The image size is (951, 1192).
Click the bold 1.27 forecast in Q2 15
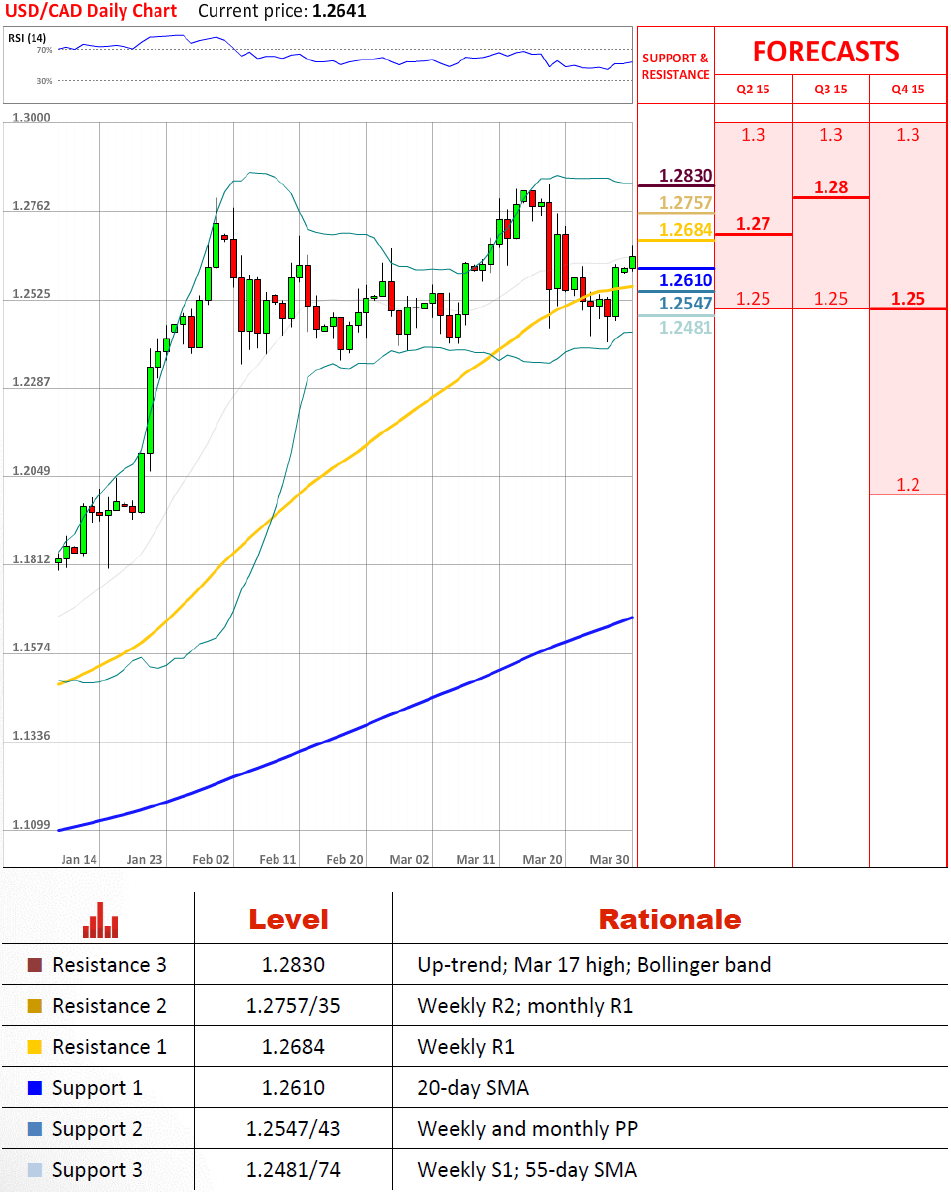[753, 224]
